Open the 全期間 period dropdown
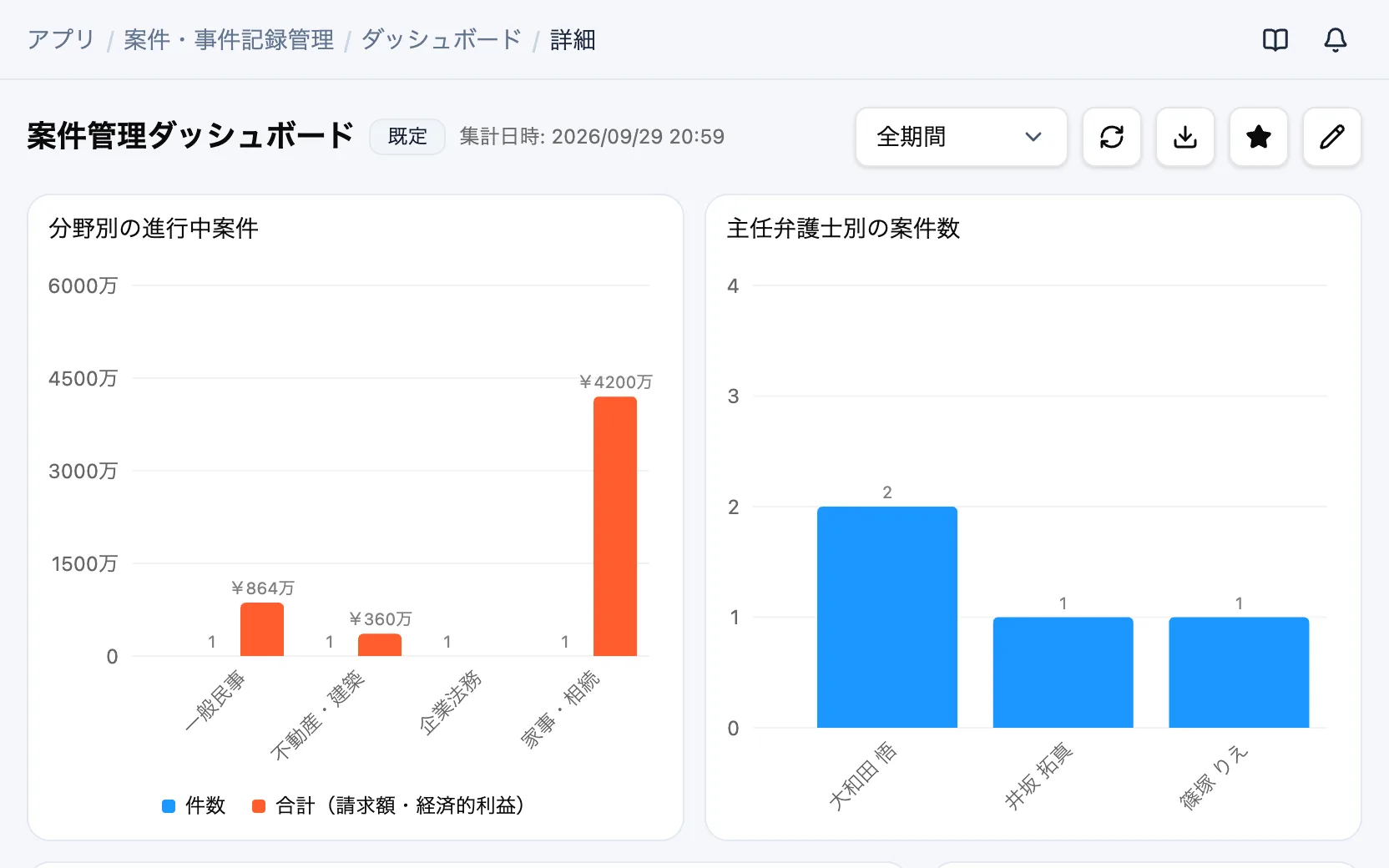 tap(962, 137)
